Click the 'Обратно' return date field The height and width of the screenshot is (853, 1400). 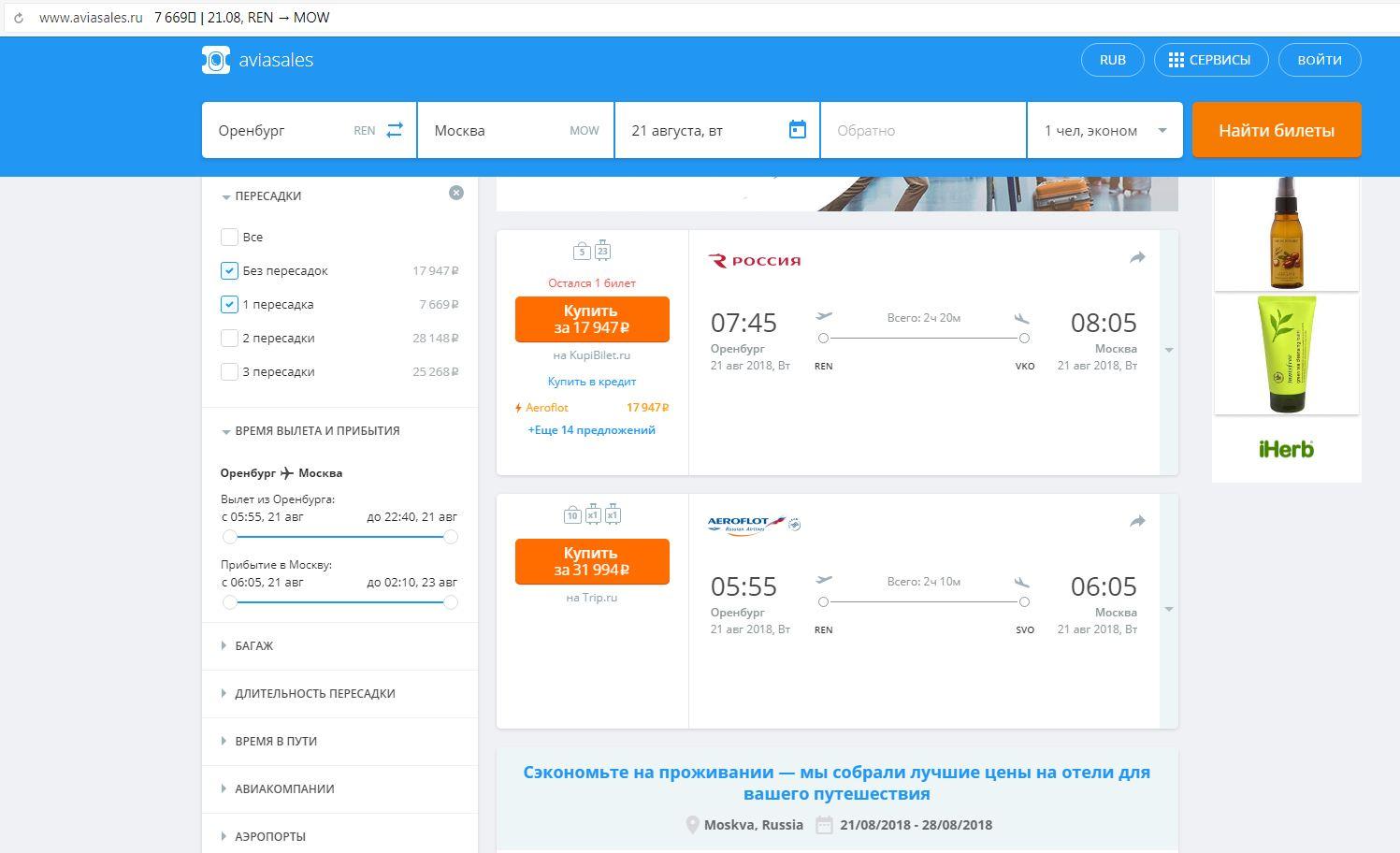click(x=922, y=130)
